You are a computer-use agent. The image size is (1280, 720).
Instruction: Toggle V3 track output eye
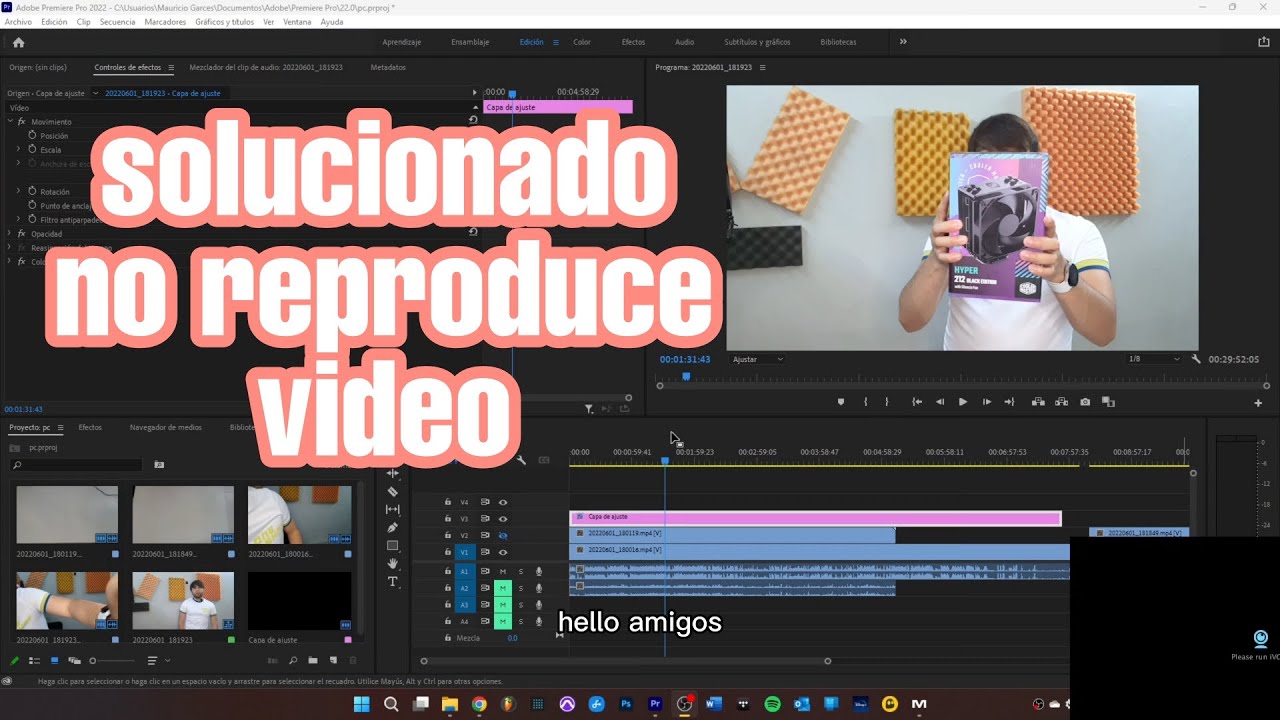click(503, 519)
